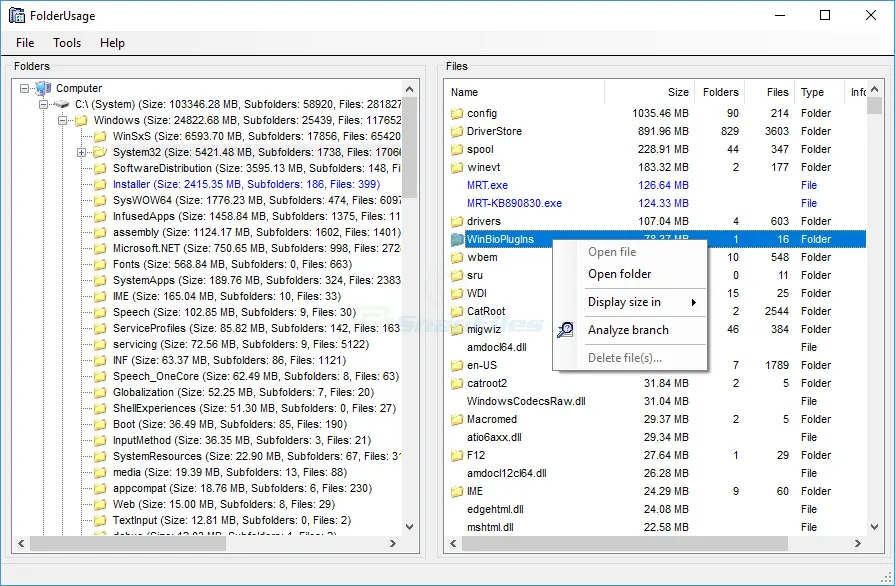Click the spool folder icon
This screenshot has height=586, width=895.
[457, 149]
